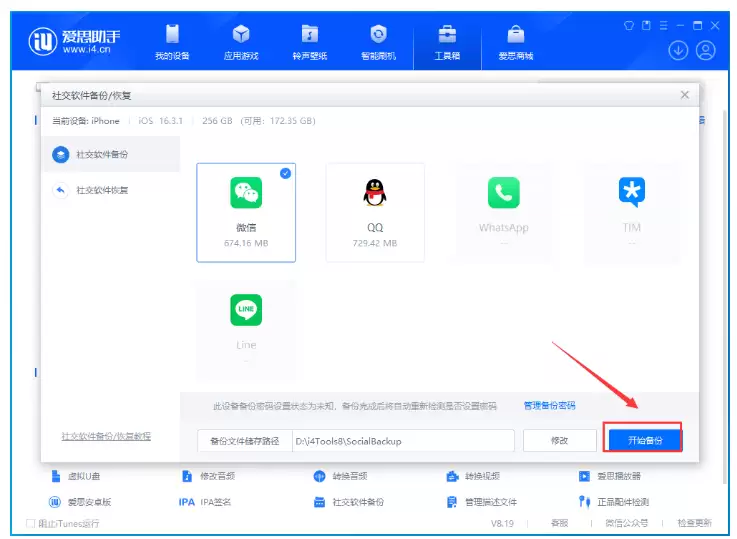737x539 pixels.
Task: Toggle the checkmark on the 微信 card
Action: pyautogui.click(x=285, y=173)
